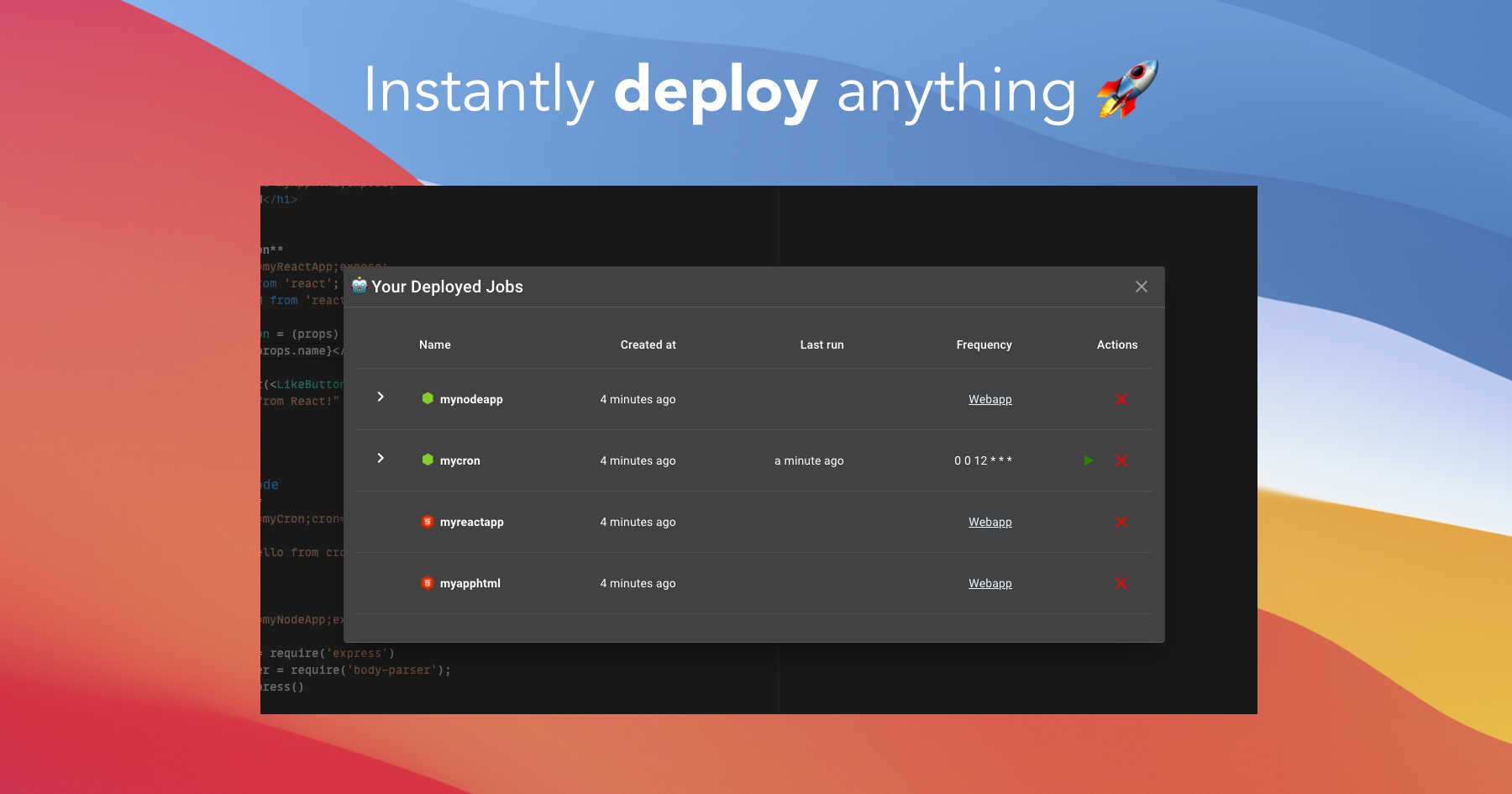Delete the mynodeapp job with red X
Screen dimensions: 1512x794
1121,399
